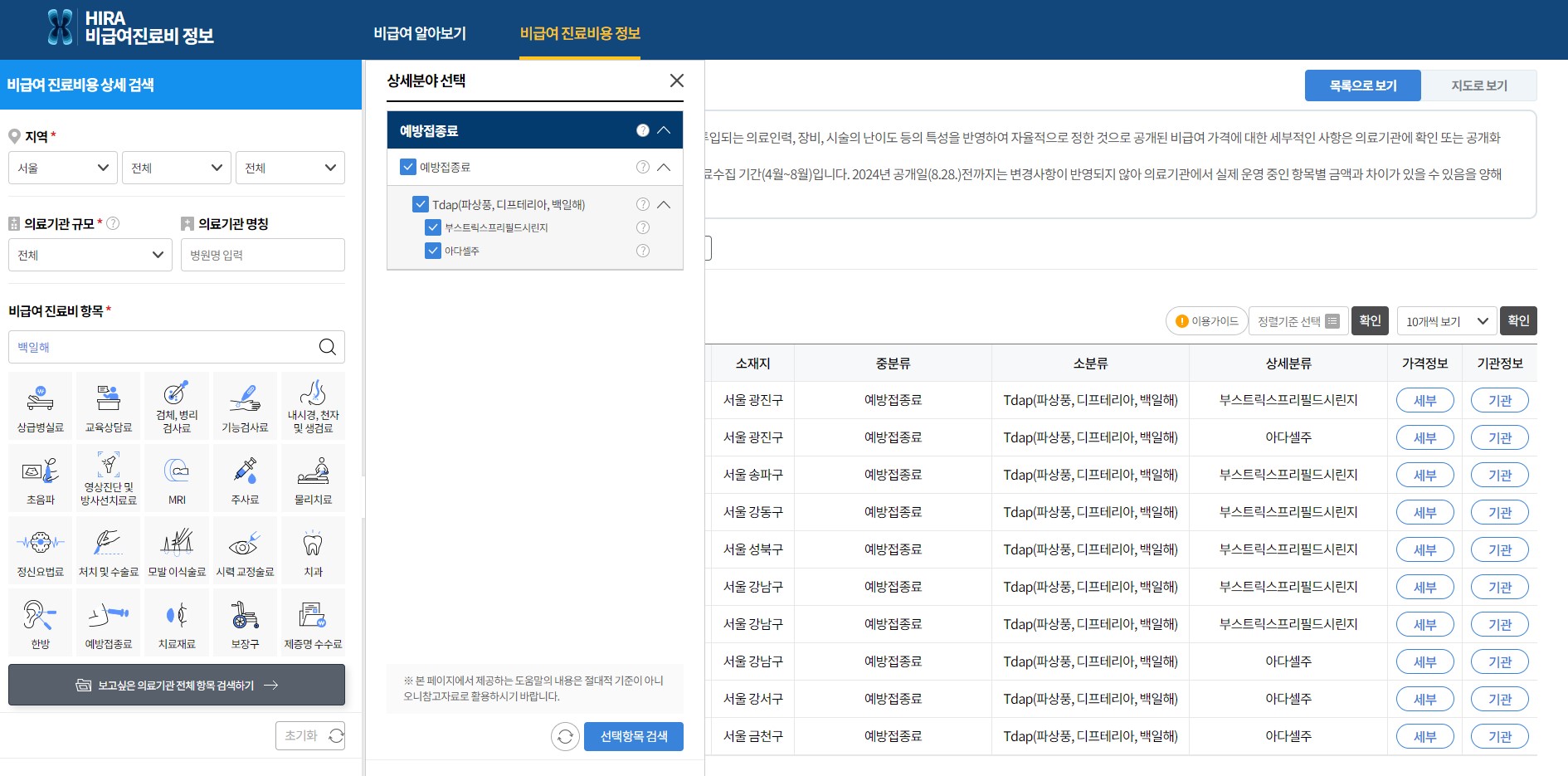1568x776 pixels.
Task: Select the 물리치료 category icon
Action: click(313, 478)
